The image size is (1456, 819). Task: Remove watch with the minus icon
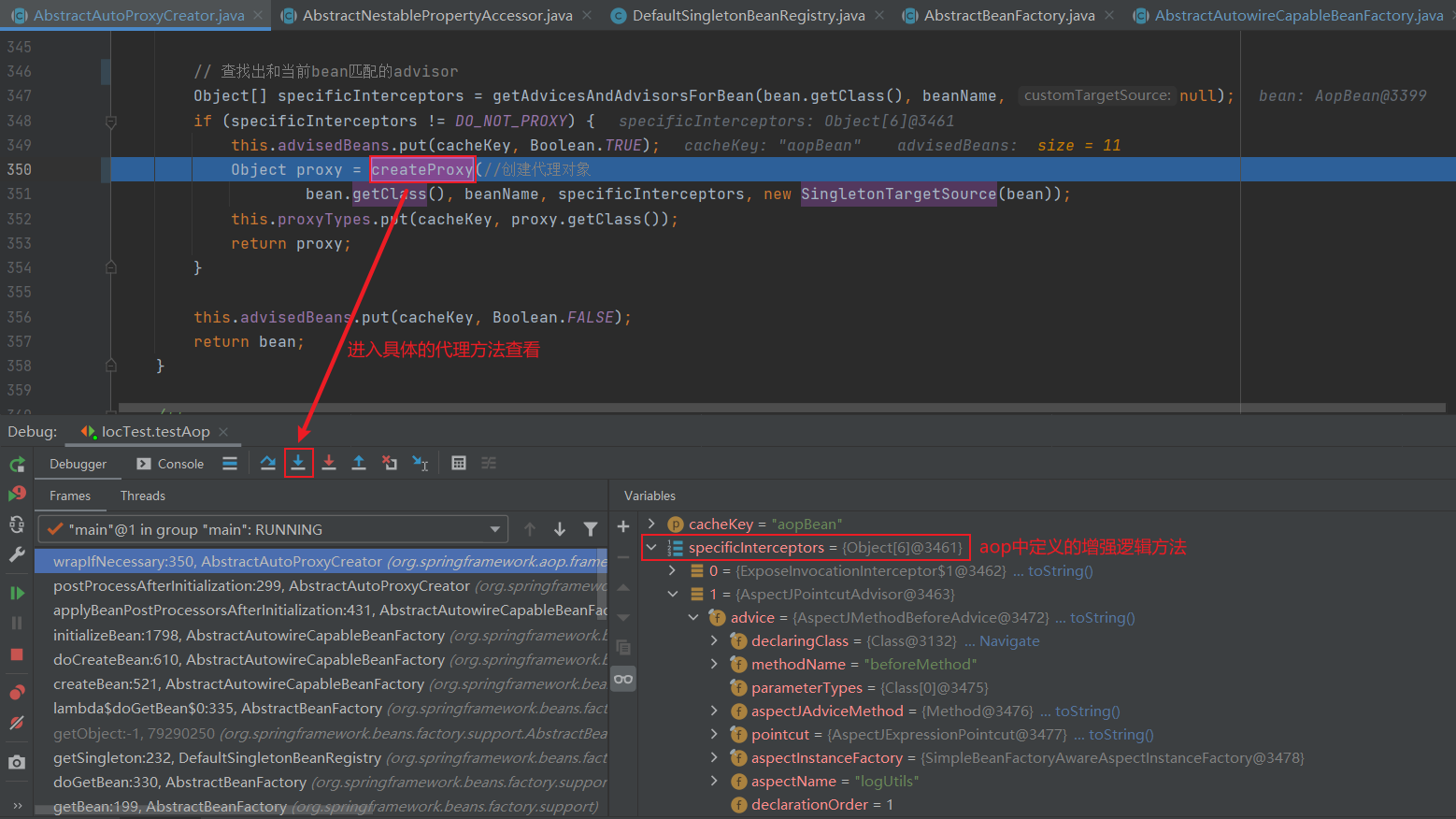tap(623, 557)
